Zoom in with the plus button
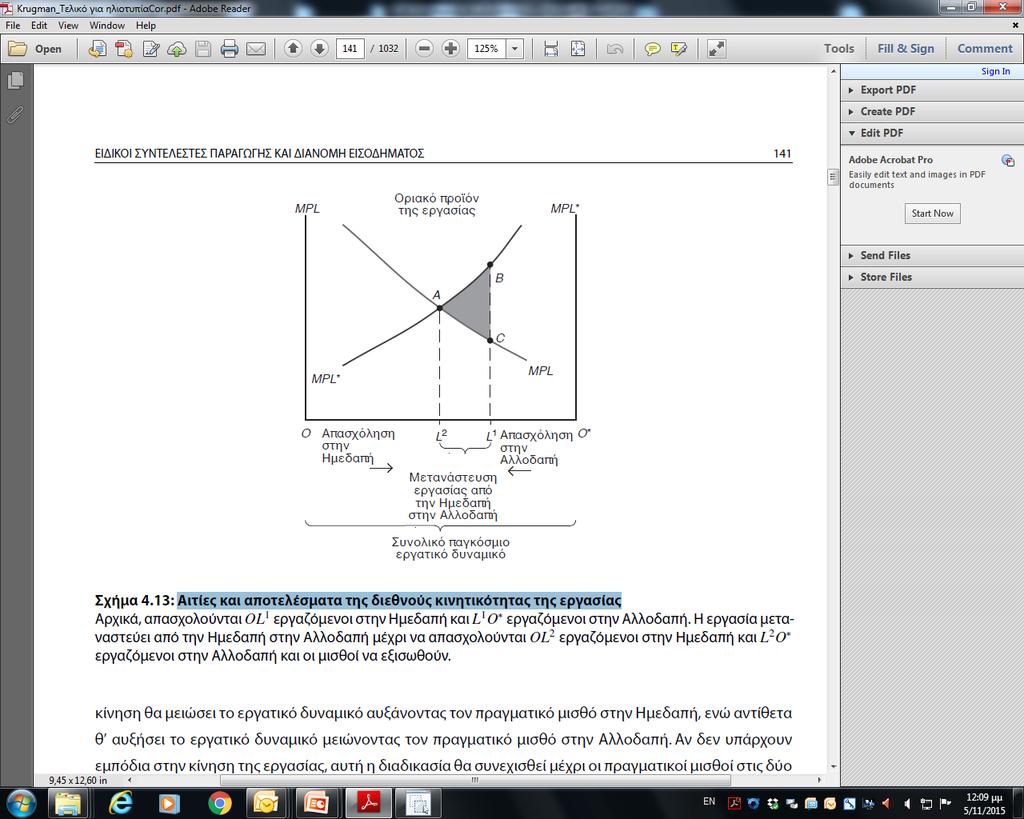This screenshot has width=1024, height=819. (x=451, y=48)
